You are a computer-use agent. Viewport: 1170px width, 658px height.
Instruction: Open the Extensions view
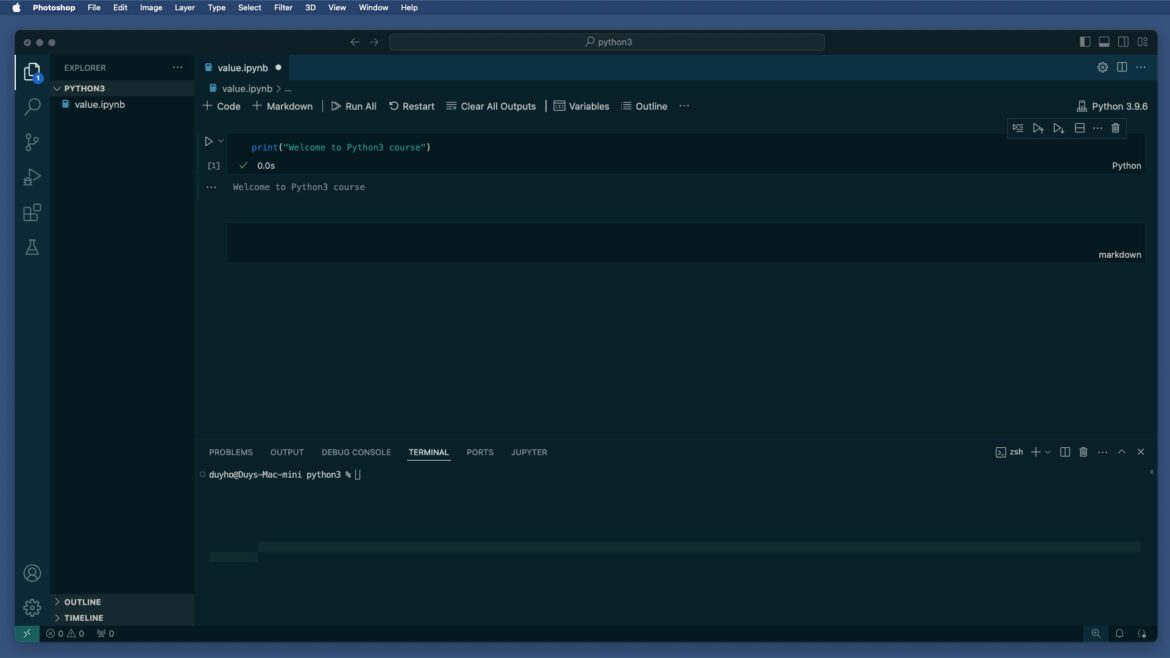coord(32,213)
